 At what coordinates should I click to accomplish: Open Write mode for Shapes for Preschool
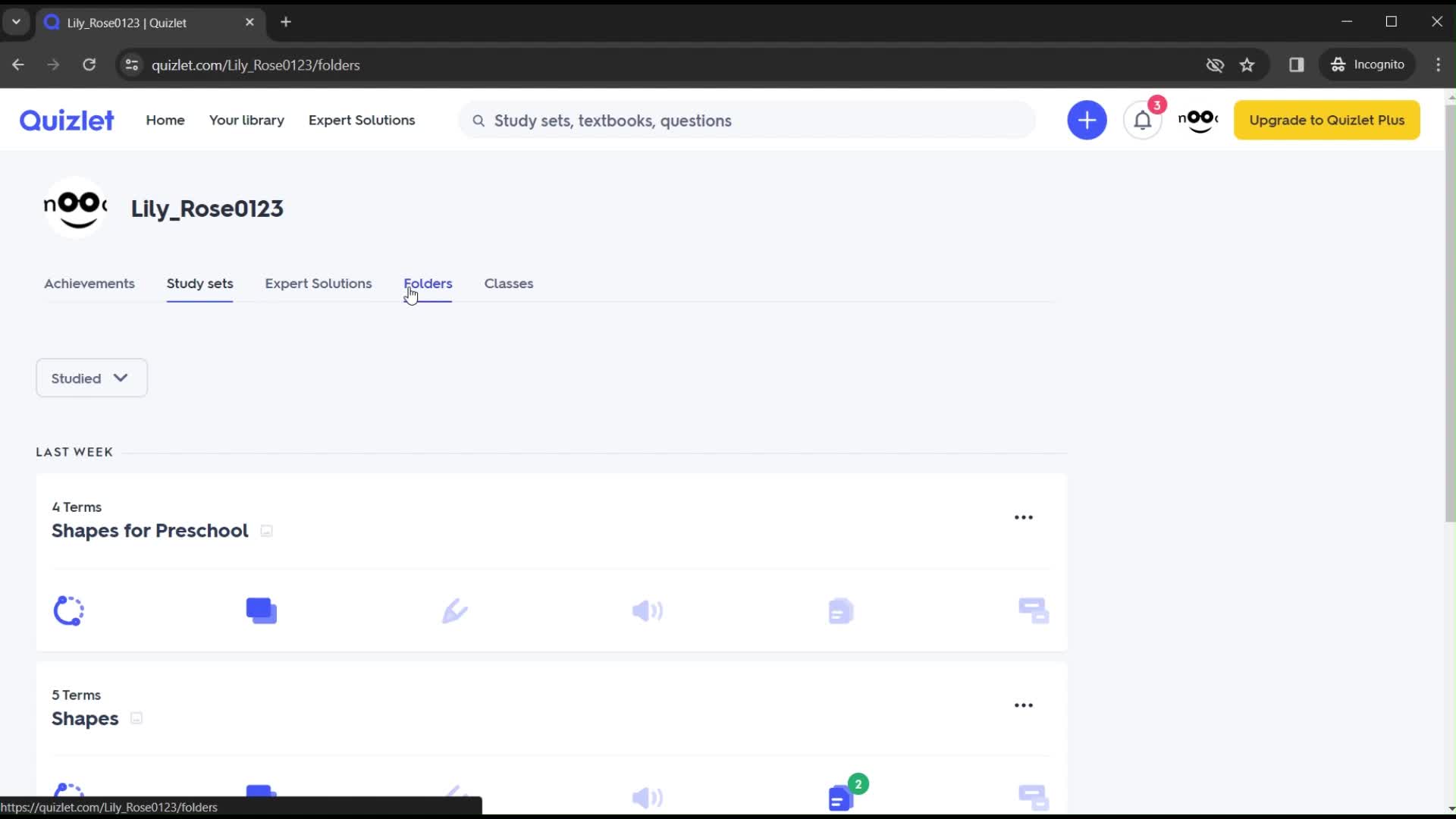click(x=455, y=610)
